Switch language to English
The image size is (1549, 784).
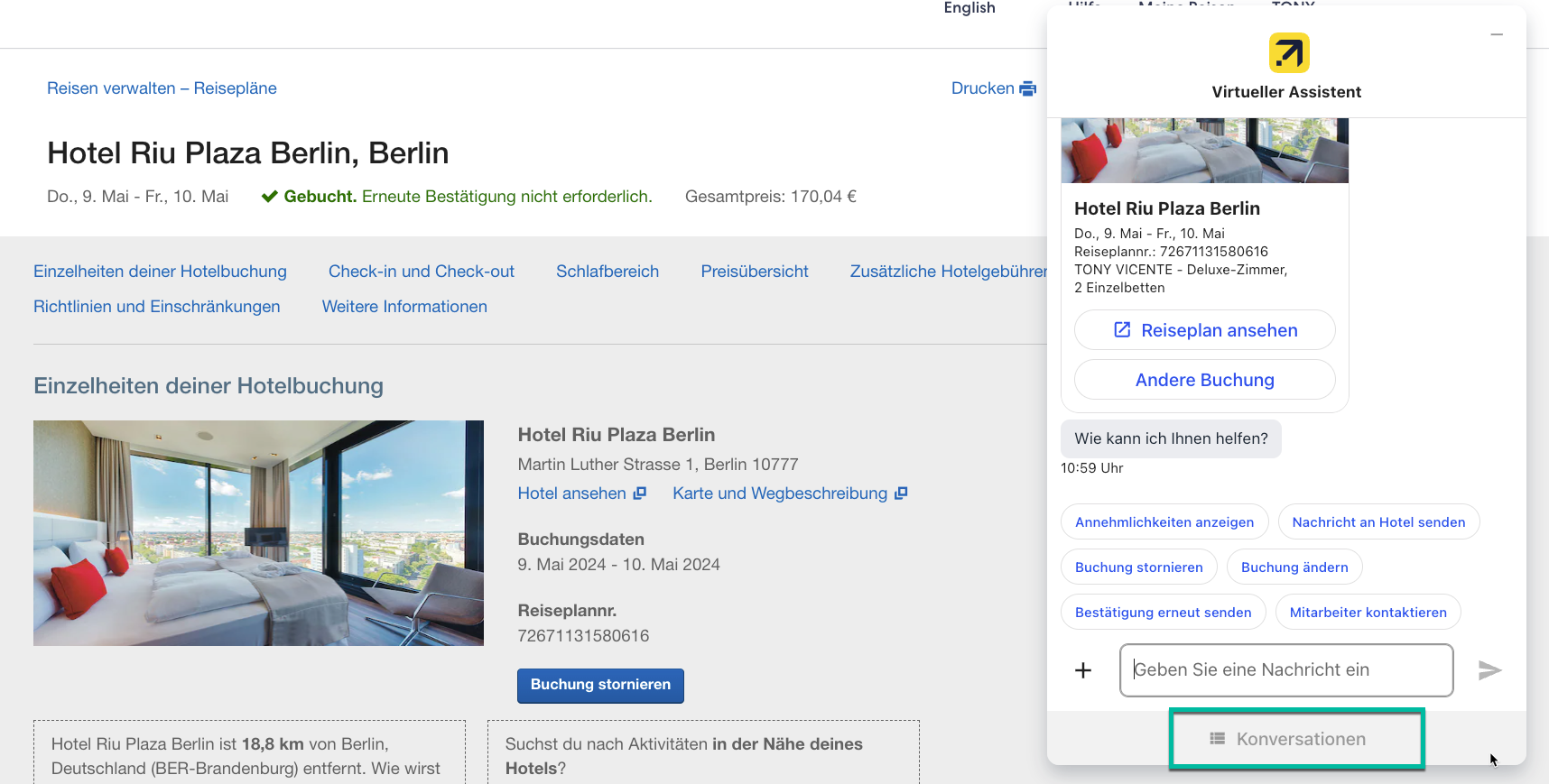click(x=969, y=8)
